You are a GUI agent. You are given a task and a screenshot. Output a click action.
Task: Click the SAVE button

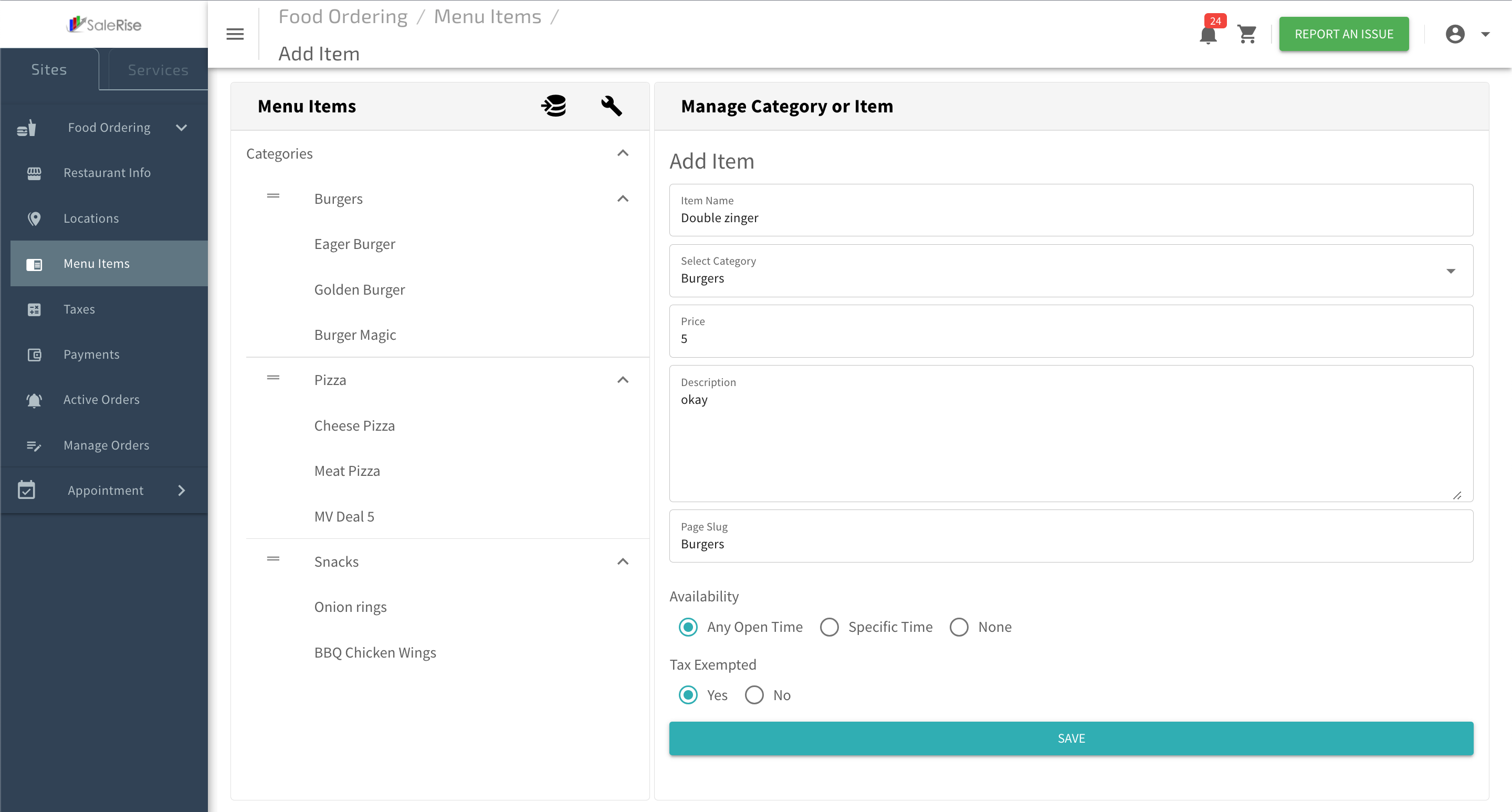tap(1071, 738)
